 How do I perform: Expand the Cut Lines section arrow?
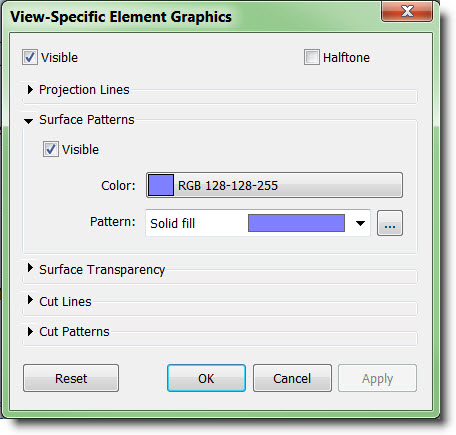click(x=30, y=300)
